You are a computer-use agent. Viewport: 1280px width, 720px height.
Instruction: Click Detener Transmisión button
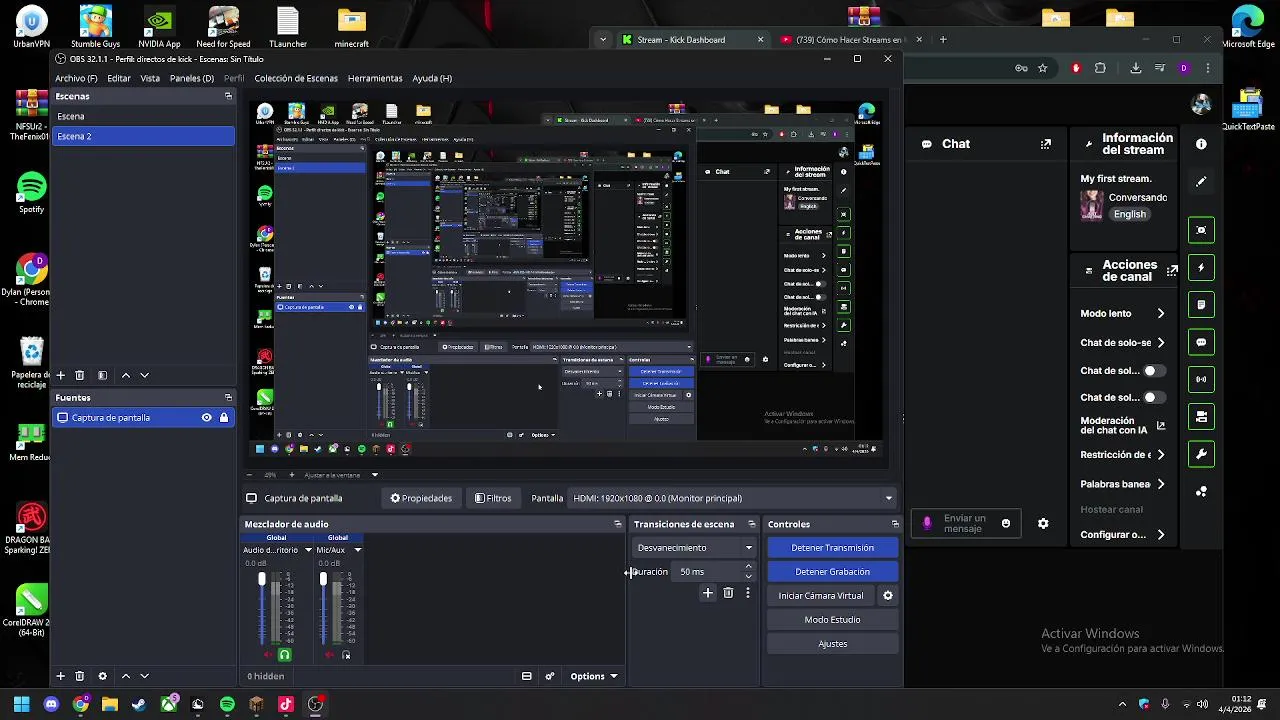click(832, 548)
